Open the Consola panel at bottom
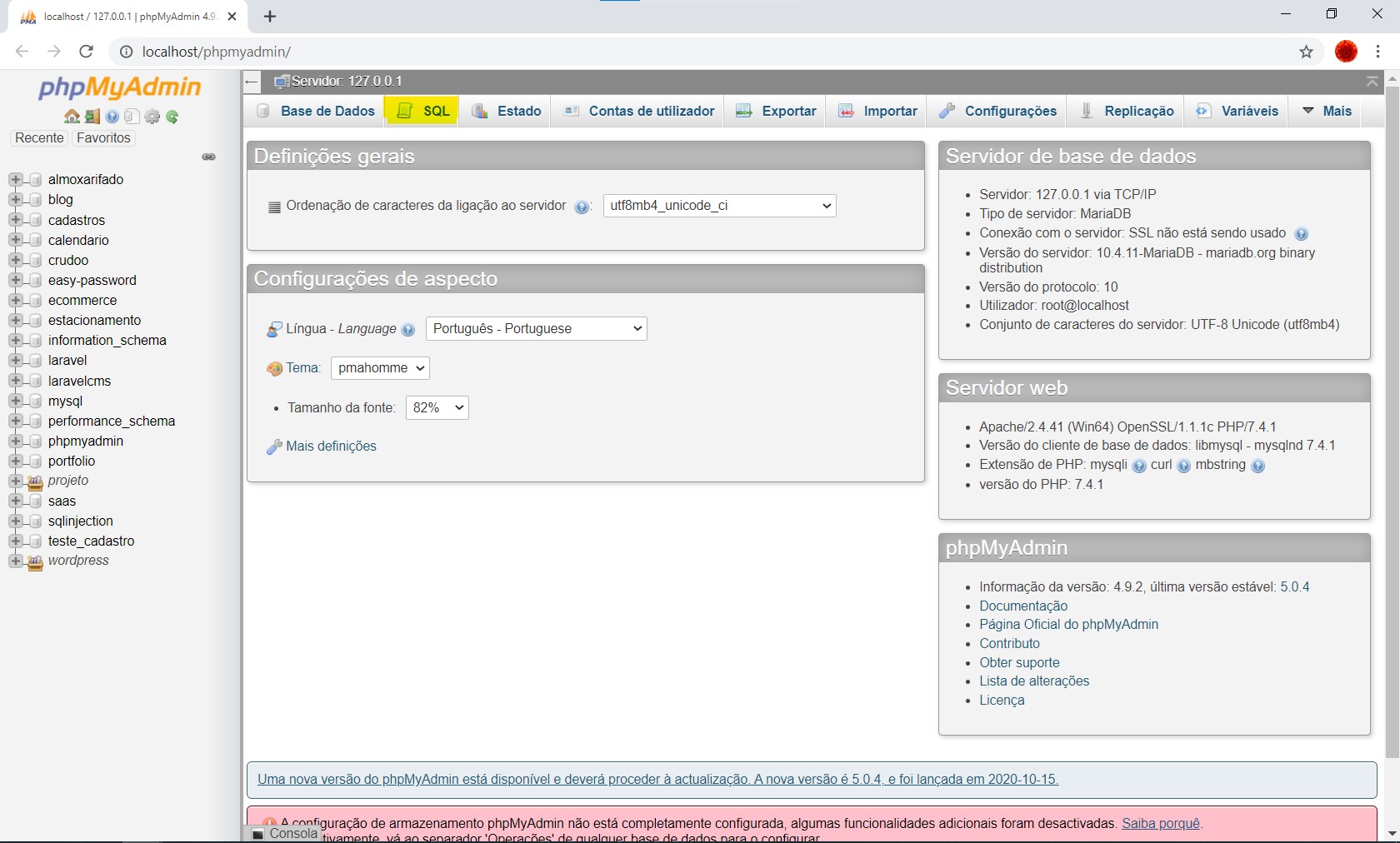Screen dimensions: 1400x843 [x=285, y=834]
